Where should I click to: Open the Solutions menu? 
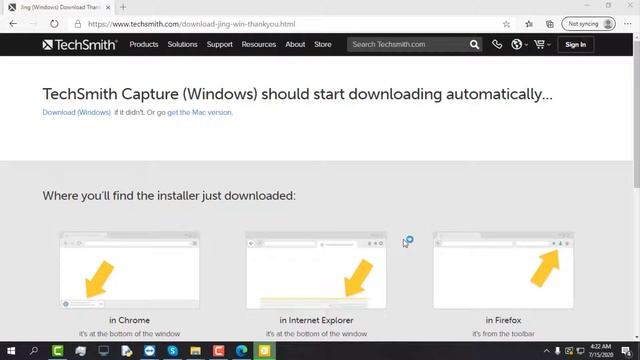182,44
